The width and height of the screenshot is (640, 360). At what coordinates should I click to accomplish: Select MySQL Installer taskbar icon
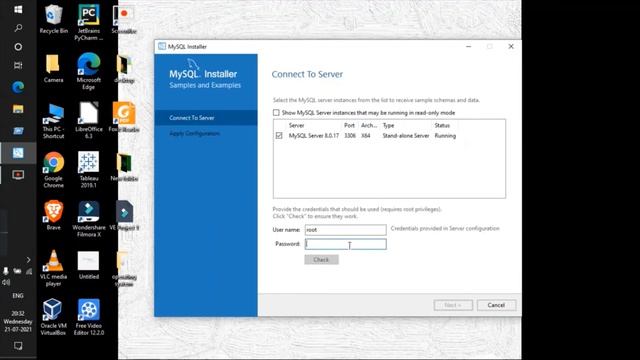(18, 153)
